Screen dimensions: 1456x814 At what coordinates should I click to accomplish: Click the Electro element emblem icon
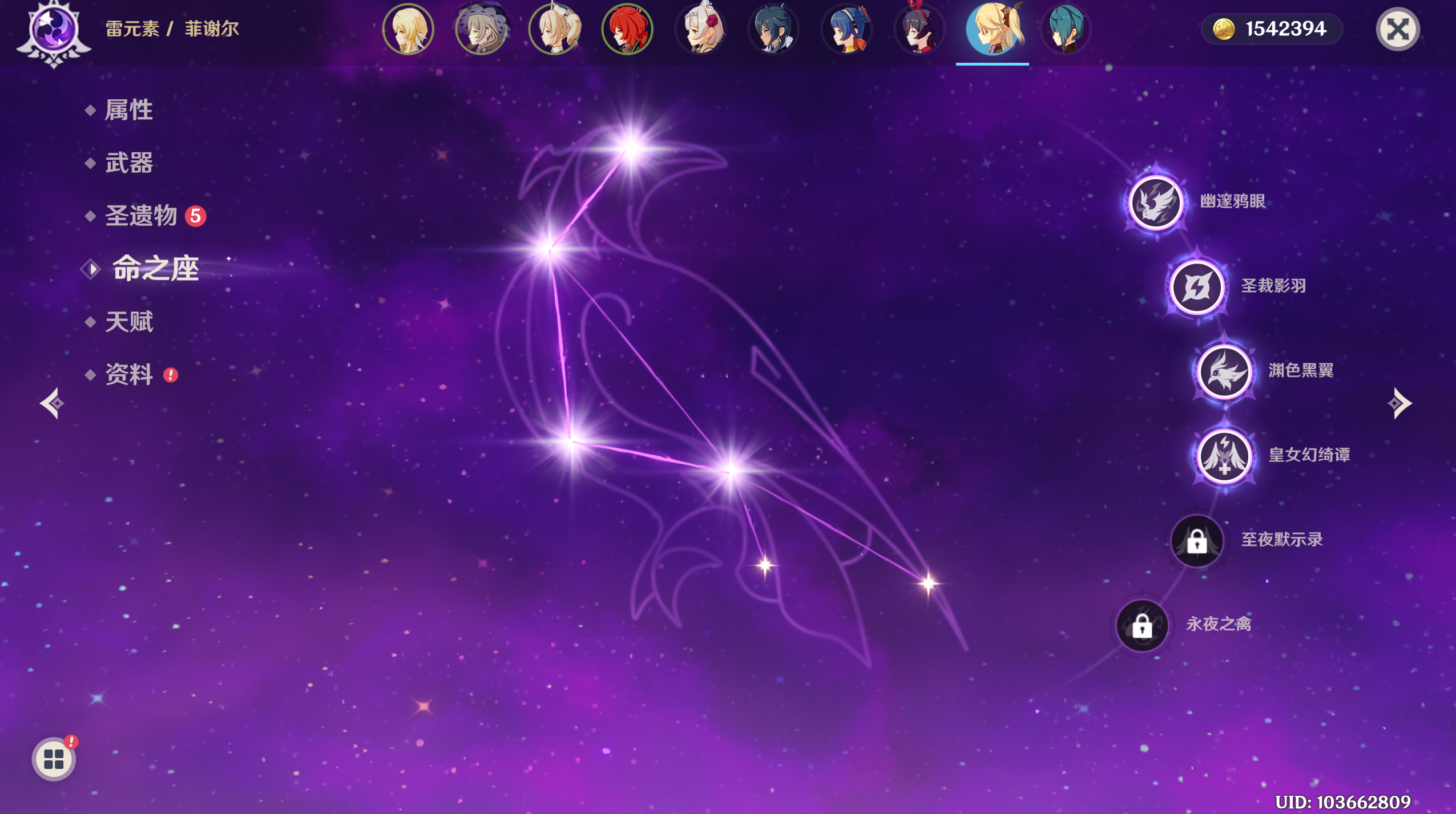pos(54,31)
